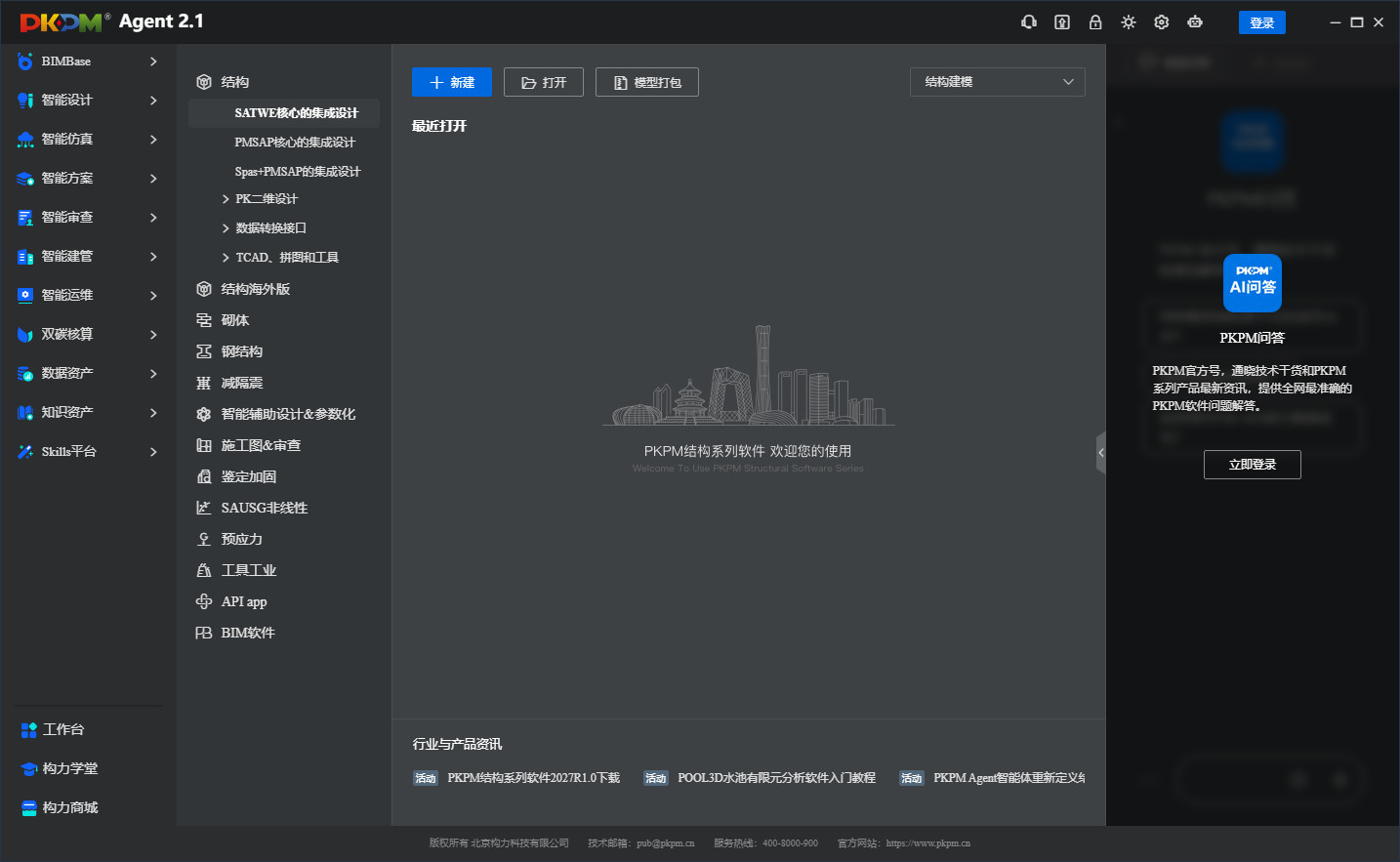
Task: Select the 智能仿真 sidebar icon
Action: (x=25, y=140)
